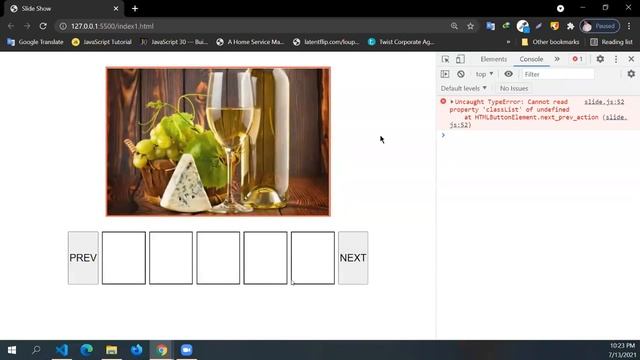
Task: Click the console prompt line
Action: tap(538, 135)
